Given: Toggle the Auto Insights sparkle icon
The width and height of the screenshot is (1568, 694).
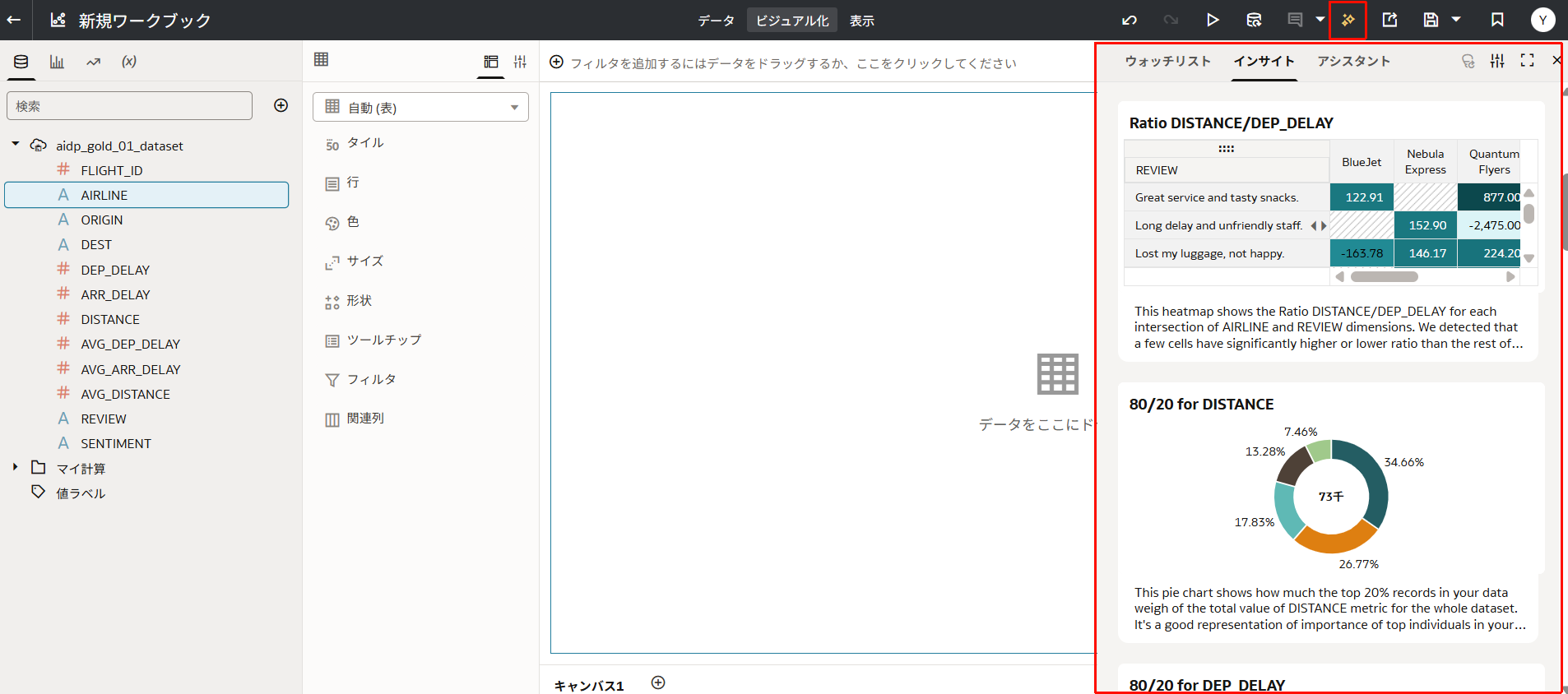Looking at the screenshot, I should point(1348,20).
